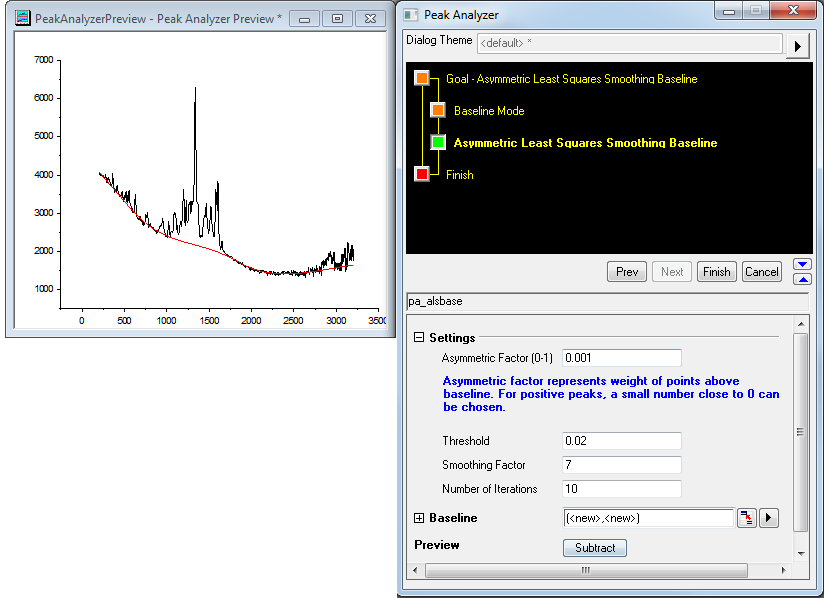Screen dimensions: 824x598
Task: Click the Asymmetric Factor input field
Action: [621, 358]
